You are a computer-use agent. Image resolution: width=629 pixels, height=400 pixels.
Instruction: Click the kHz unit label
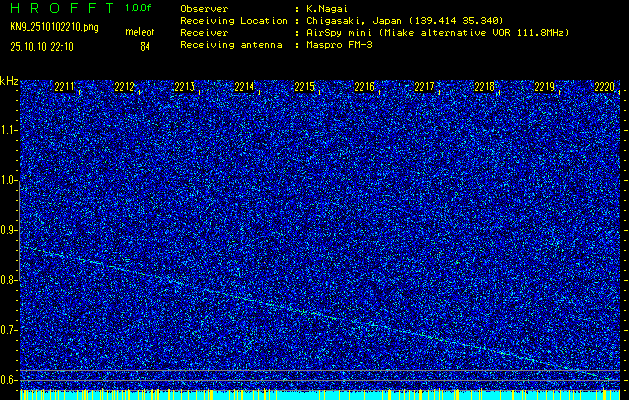coord(9,81)
